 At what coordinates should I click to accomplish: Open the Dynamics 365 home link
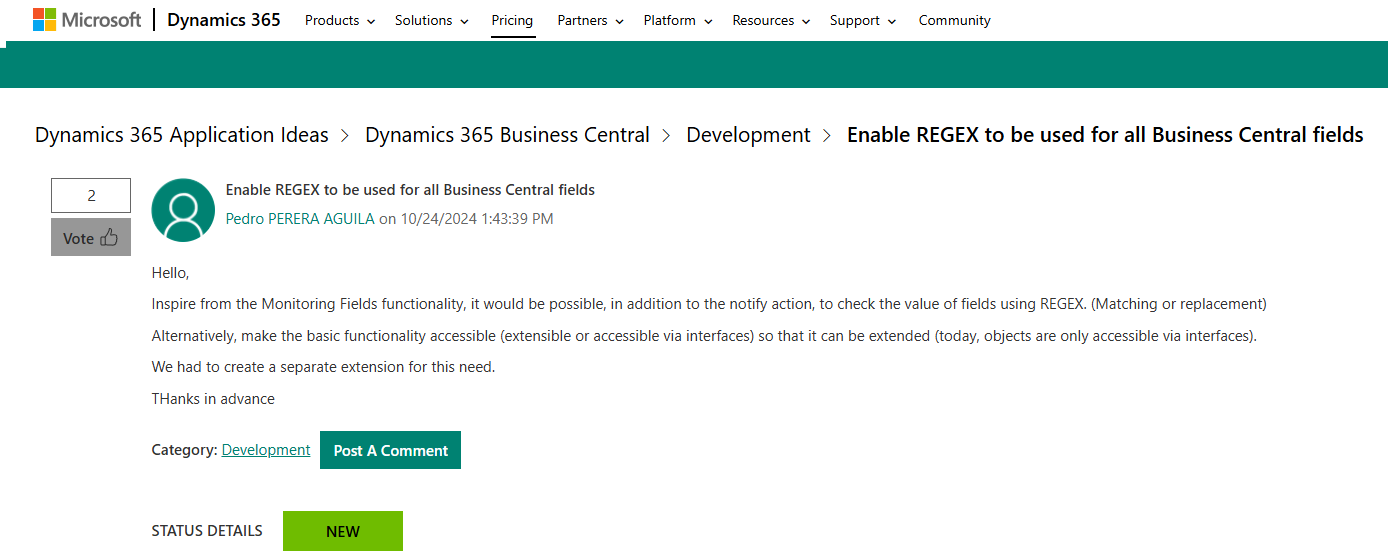(223, 20)
